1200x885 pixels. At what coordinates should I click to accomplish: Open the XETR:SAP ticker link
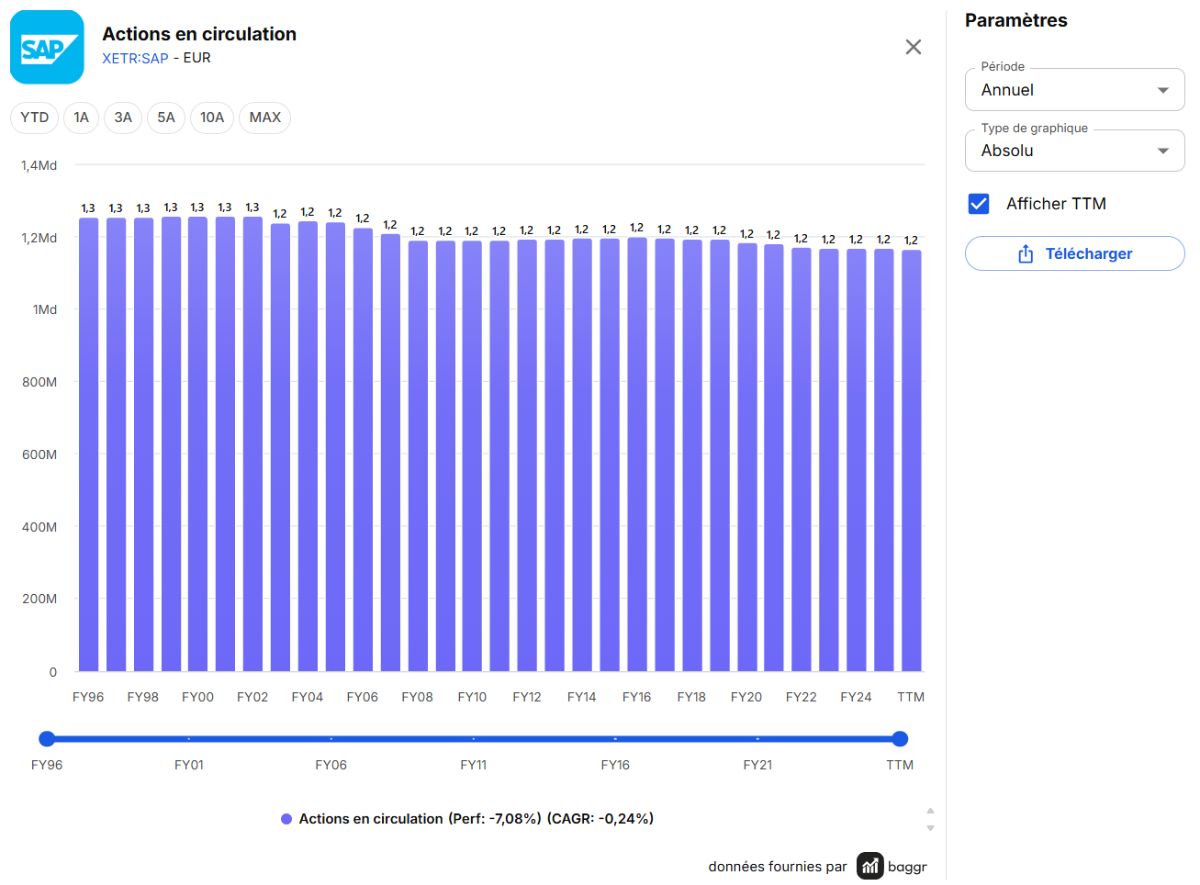135,58
